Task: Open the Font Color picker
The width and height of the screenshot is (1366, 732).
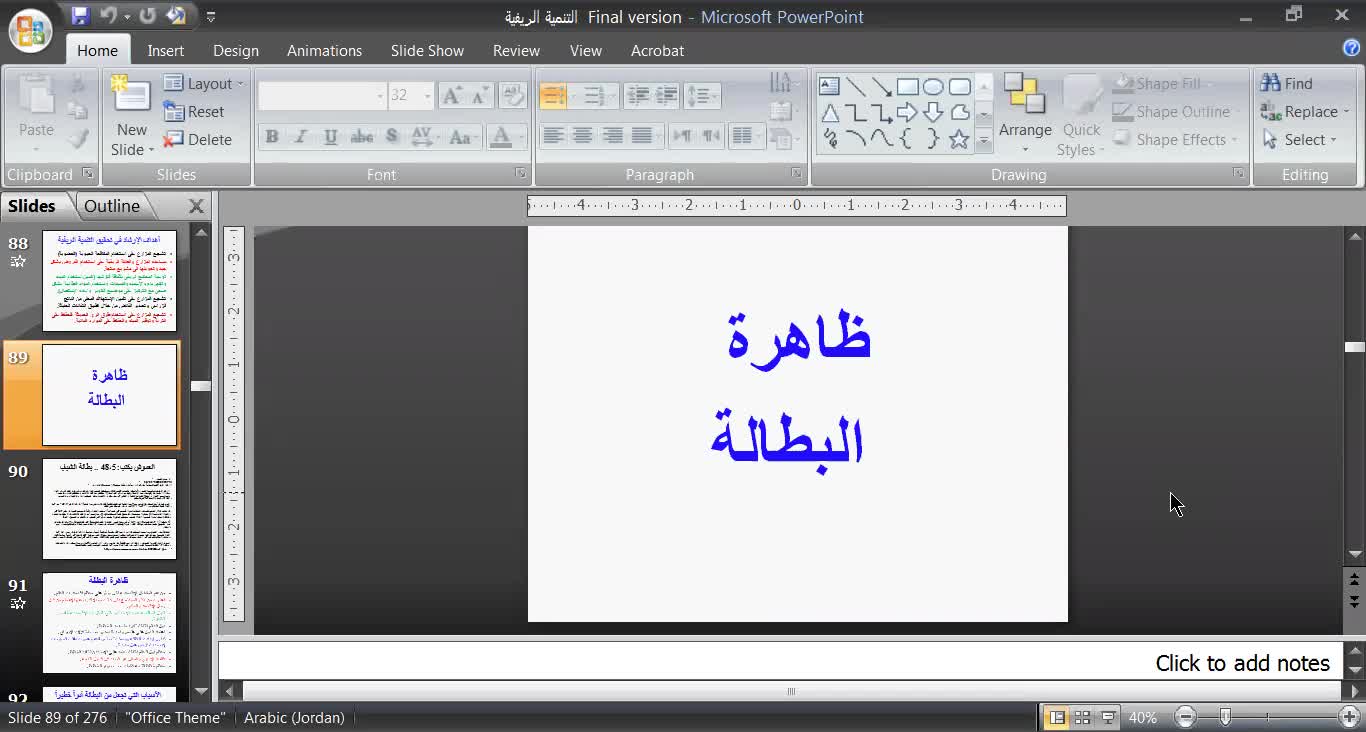Action: coord(506,136)
